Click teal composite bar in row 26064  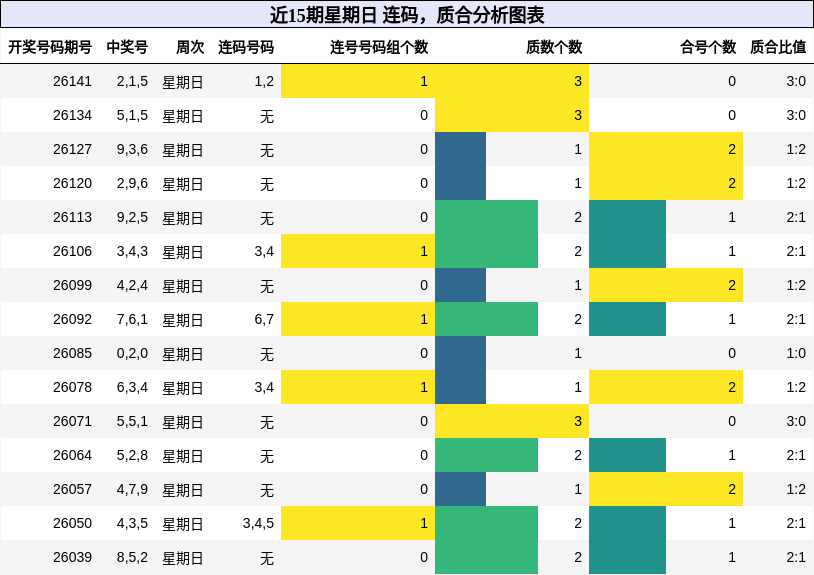pyautogui.click(x=627, y=455)
